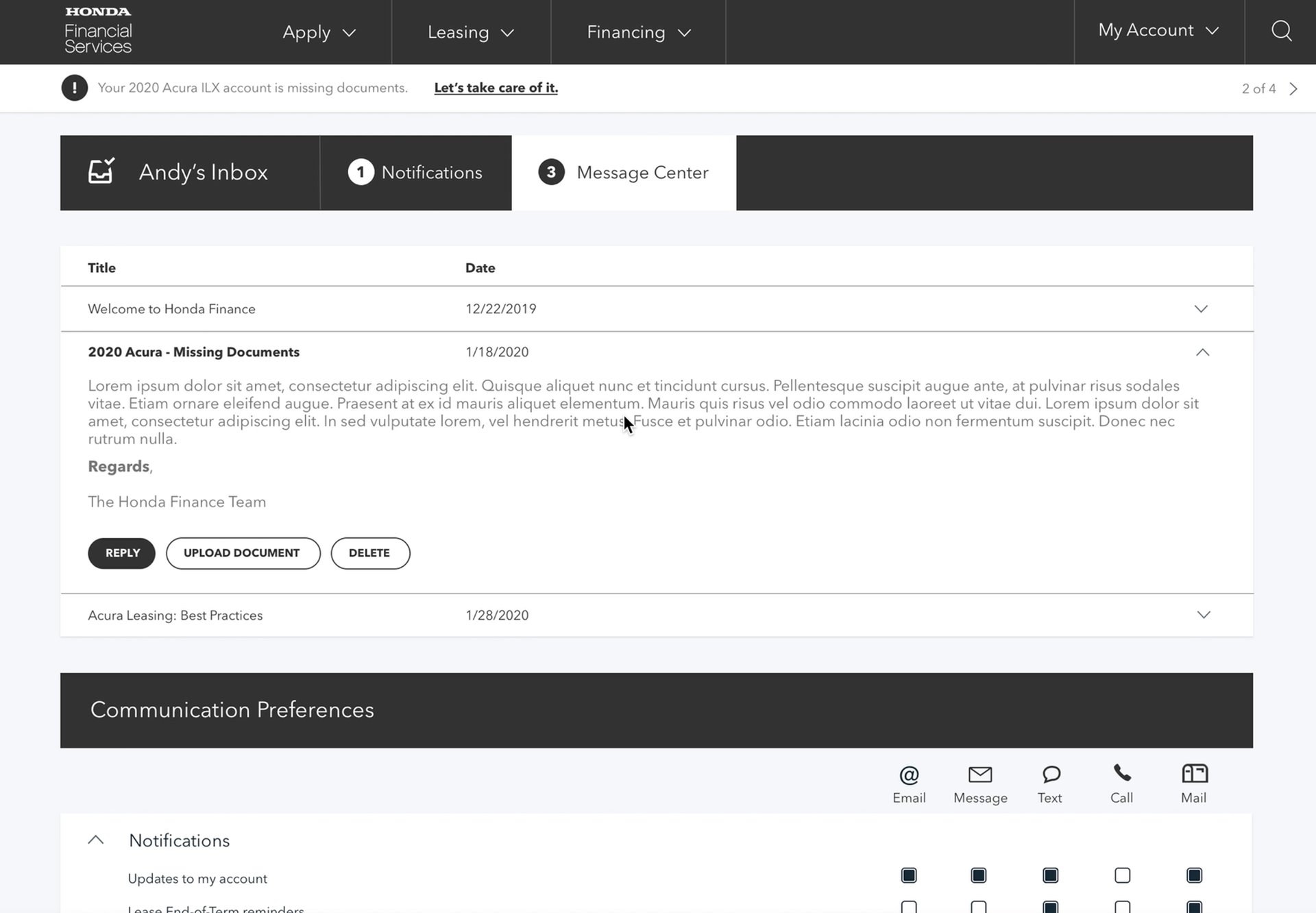
Task: Open the Financing dropdown menu
Action: pos(639,32)
